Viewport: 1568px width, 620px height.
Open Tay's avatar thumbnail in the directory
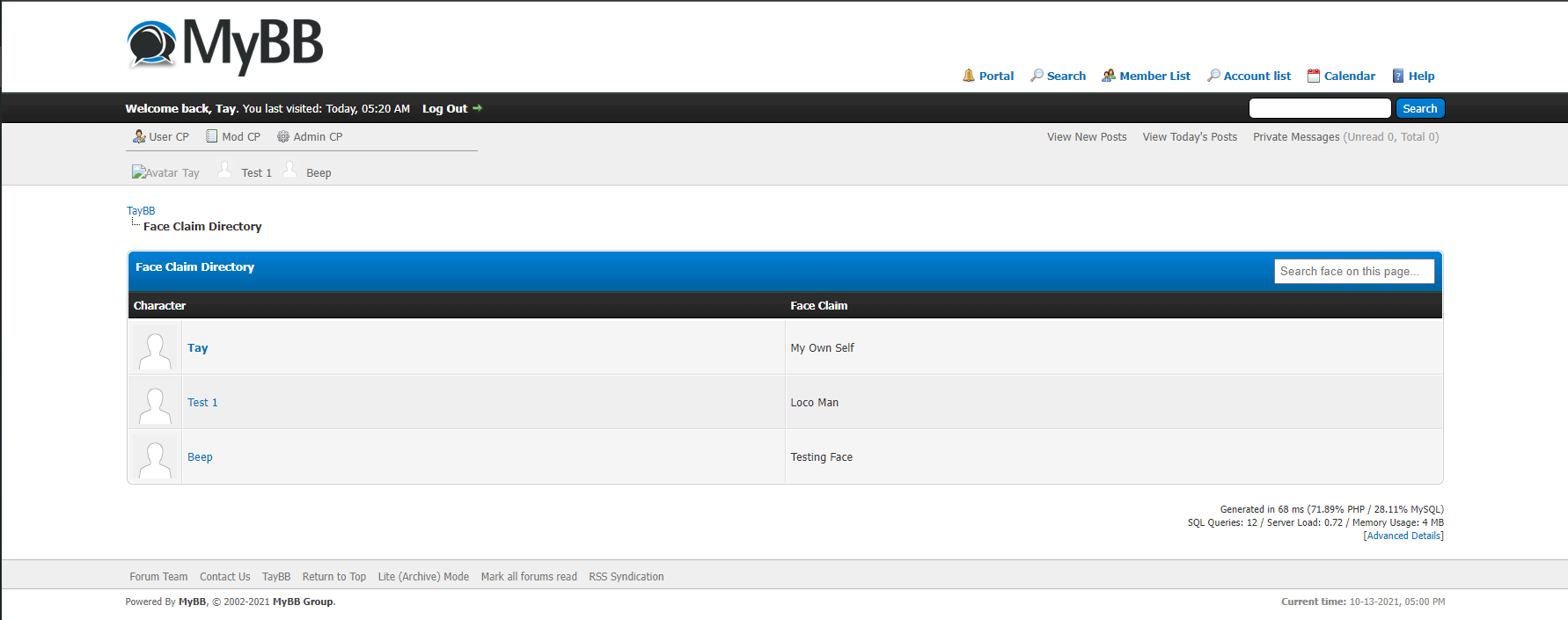pos(155,348)
